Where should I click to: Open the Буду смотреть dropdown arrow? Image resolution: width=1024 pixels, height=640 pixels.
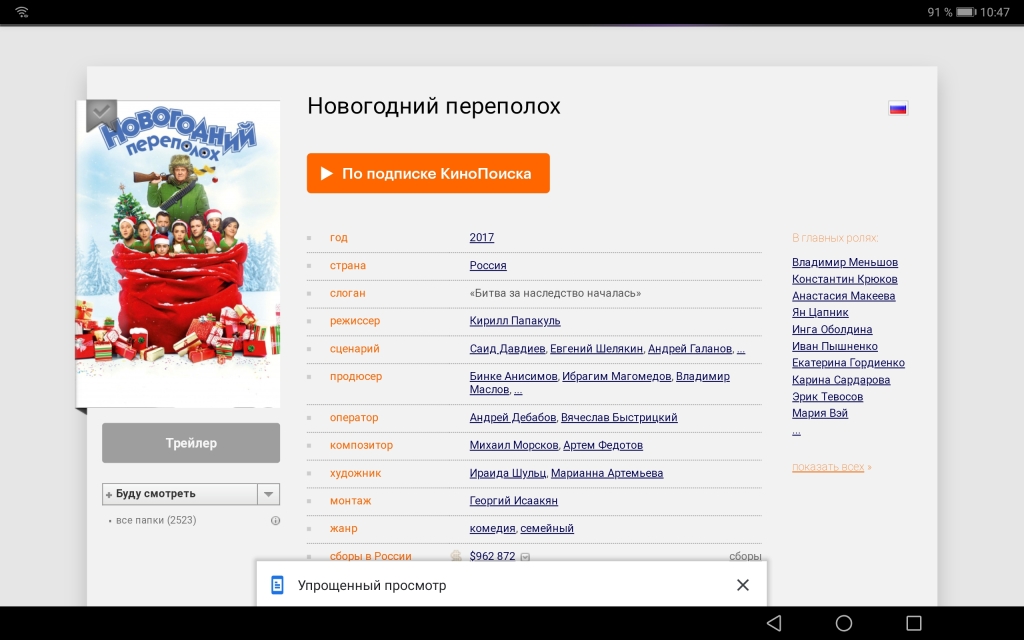[x=268, y=494]
